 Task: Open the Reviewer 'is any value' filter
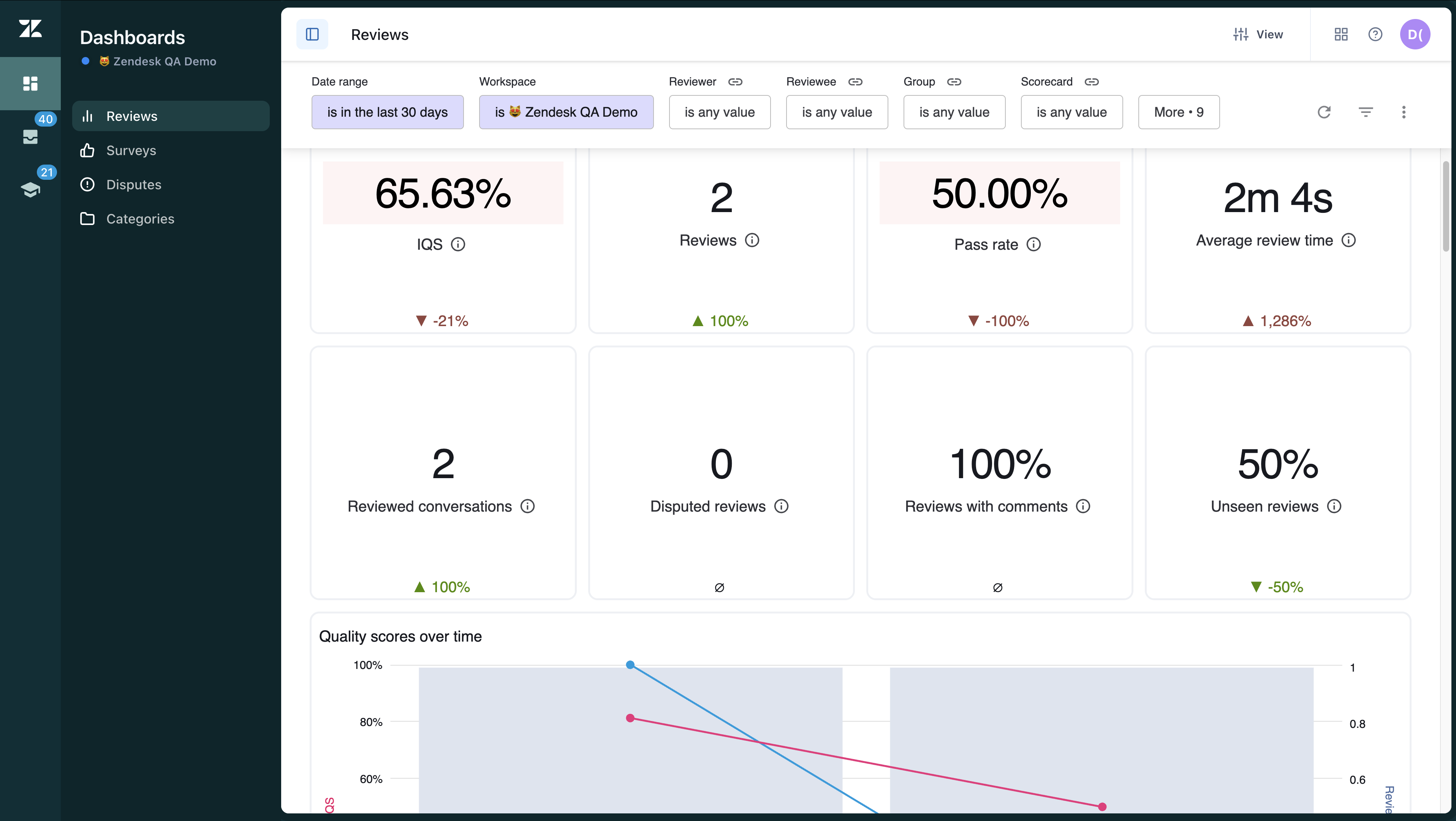click(720, 112)
